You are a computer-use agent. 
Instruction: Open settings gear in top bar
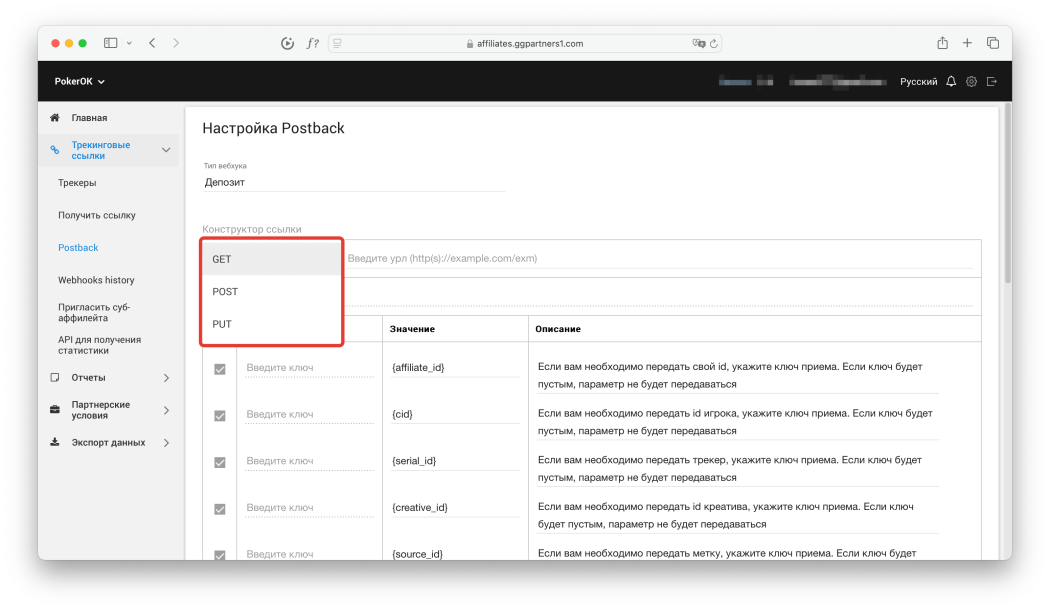[x=971, y=82]
